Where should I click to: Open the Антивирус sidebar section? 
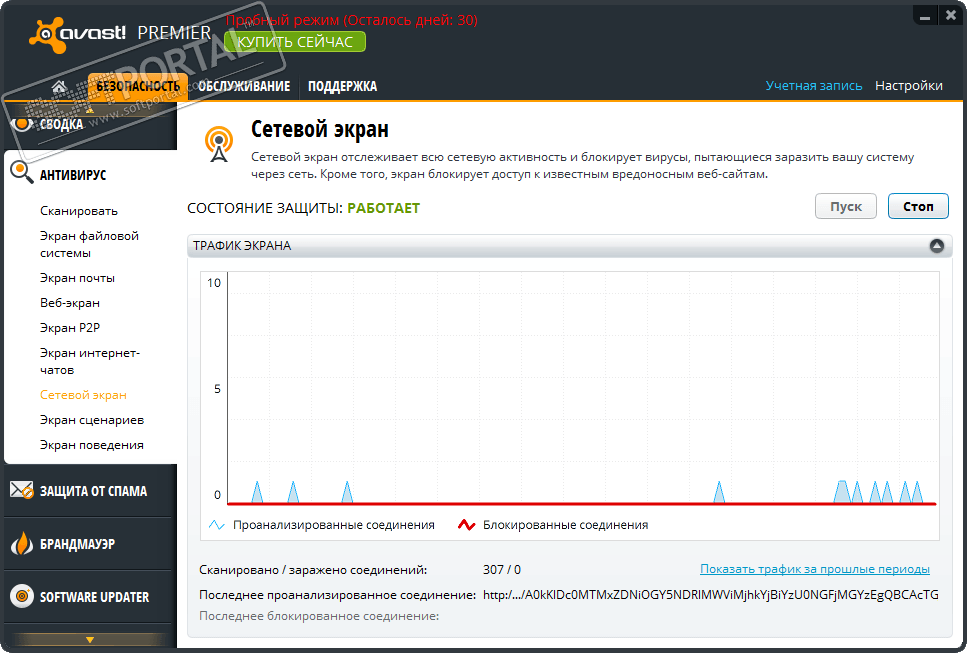(x=73, y=175)
